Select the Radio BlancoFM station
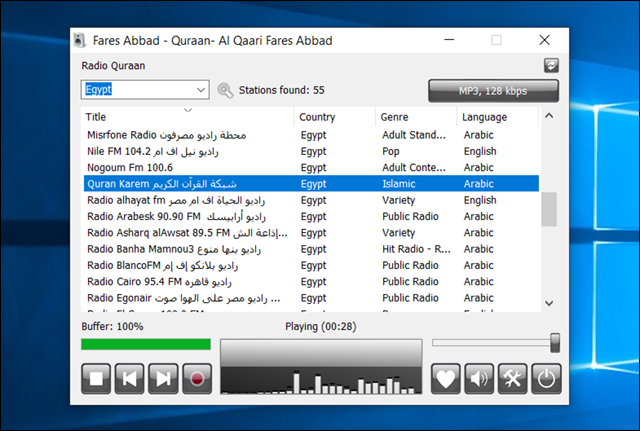The height and width of the screenshot is (431, 640). click(x=311, y=266)
